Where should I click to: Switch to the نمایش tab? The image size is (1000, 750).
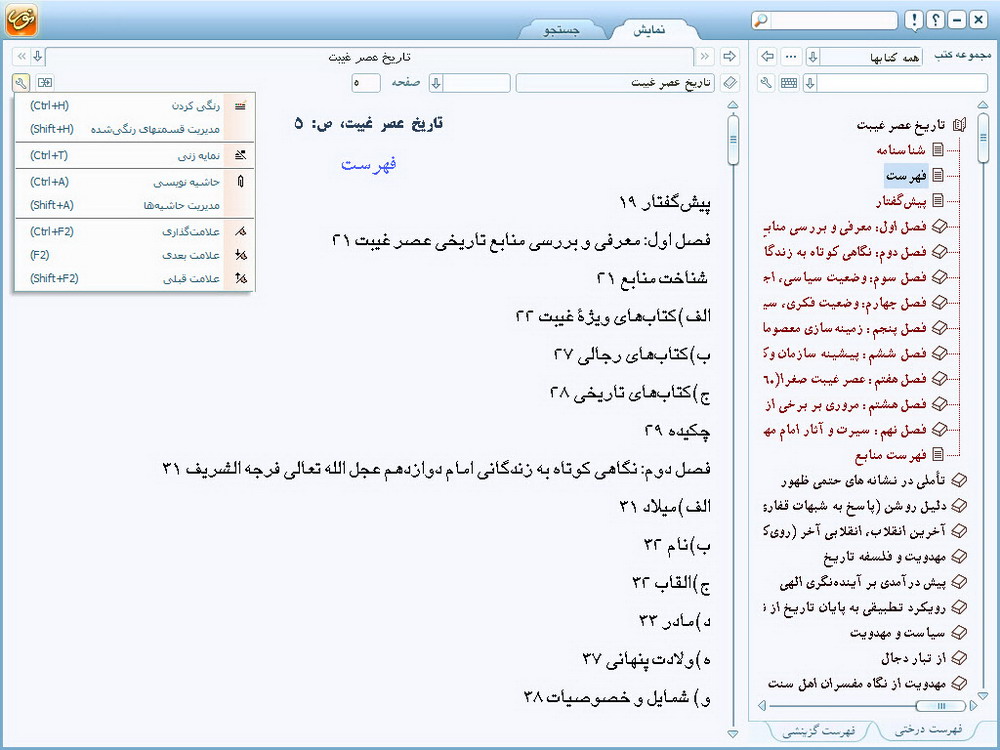click(650, 30)
